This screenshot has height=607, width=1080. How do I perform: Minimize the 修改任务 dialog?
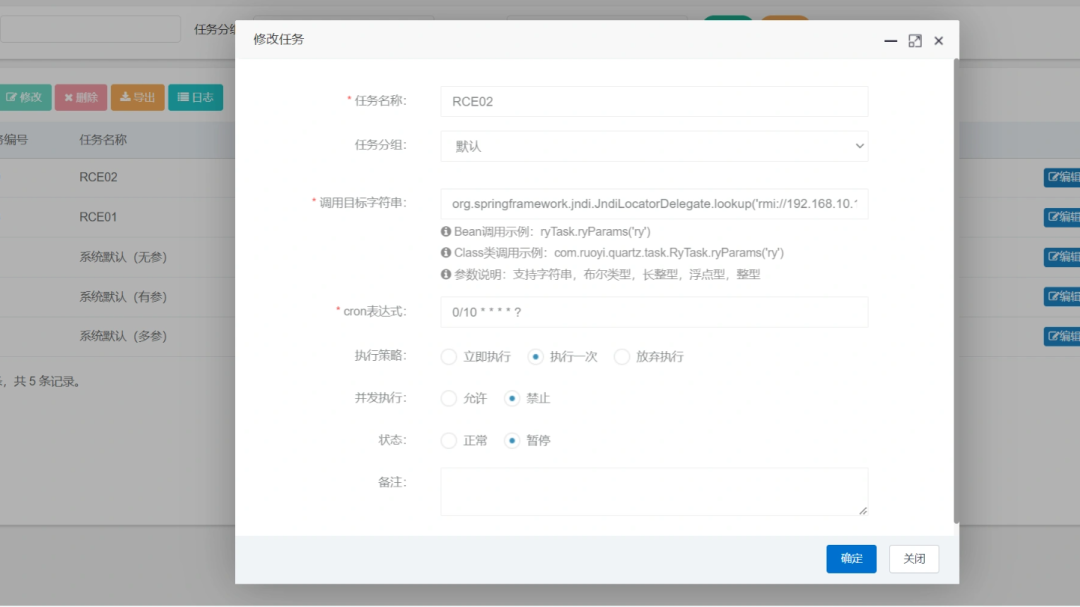(x=890, y=41)
